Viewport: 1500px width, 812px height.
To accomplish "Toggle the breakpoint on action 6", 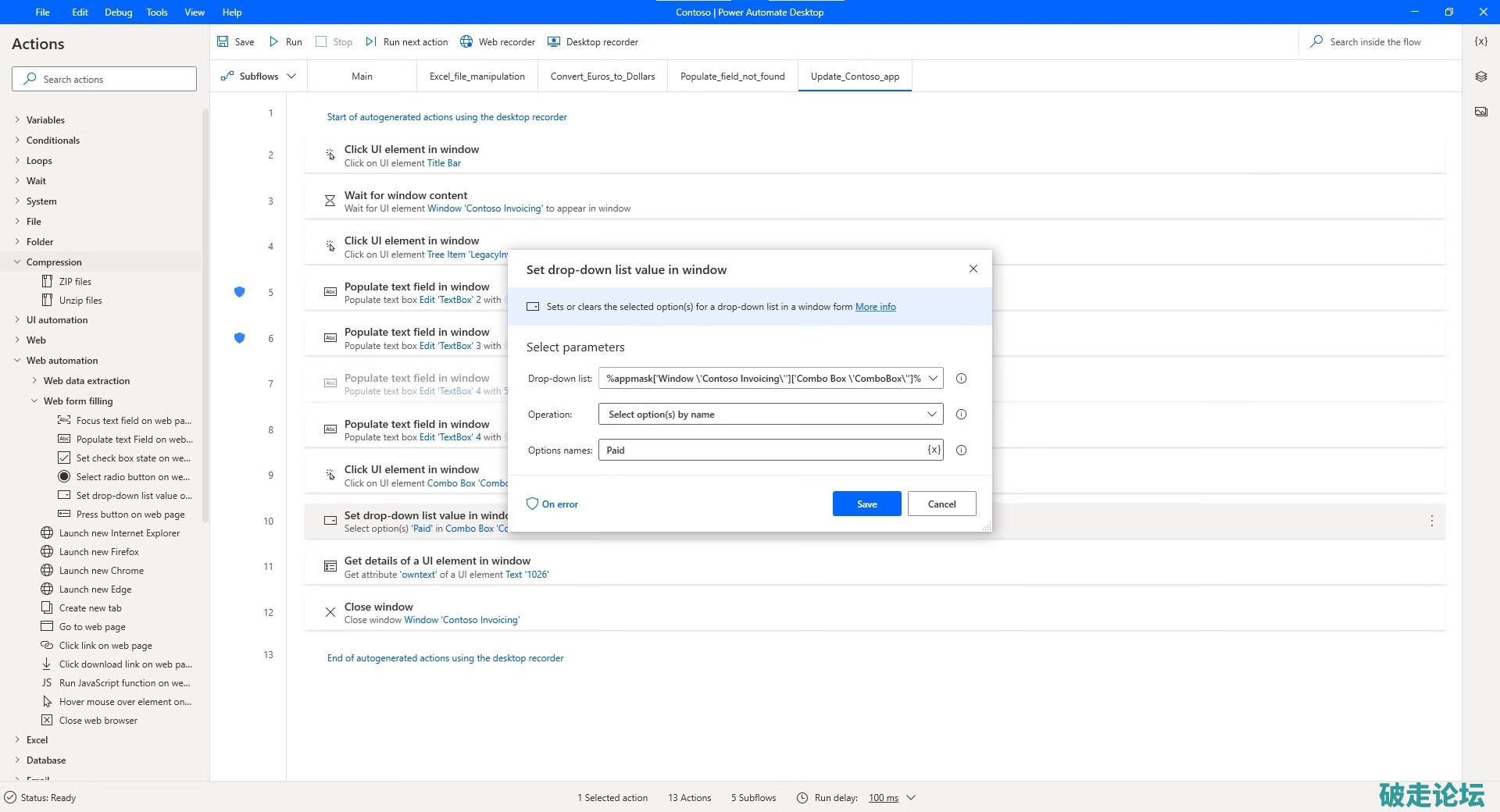I will click(240, 338).
